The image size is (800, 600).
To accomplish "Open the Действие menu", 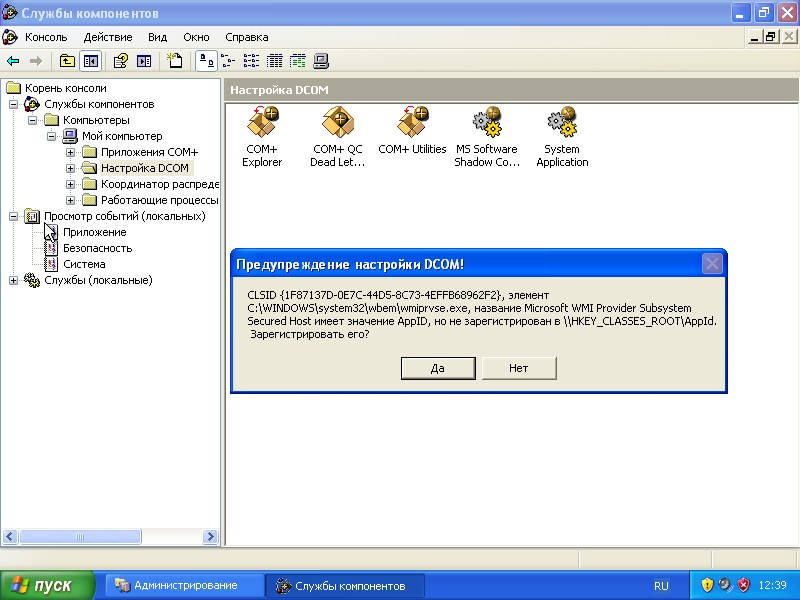I will point(107,37).
